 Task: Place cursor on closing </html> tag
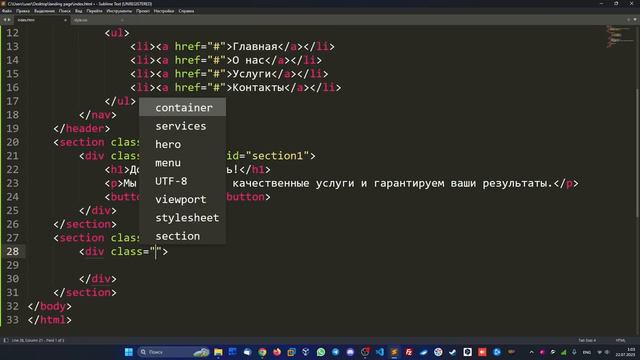49,320
